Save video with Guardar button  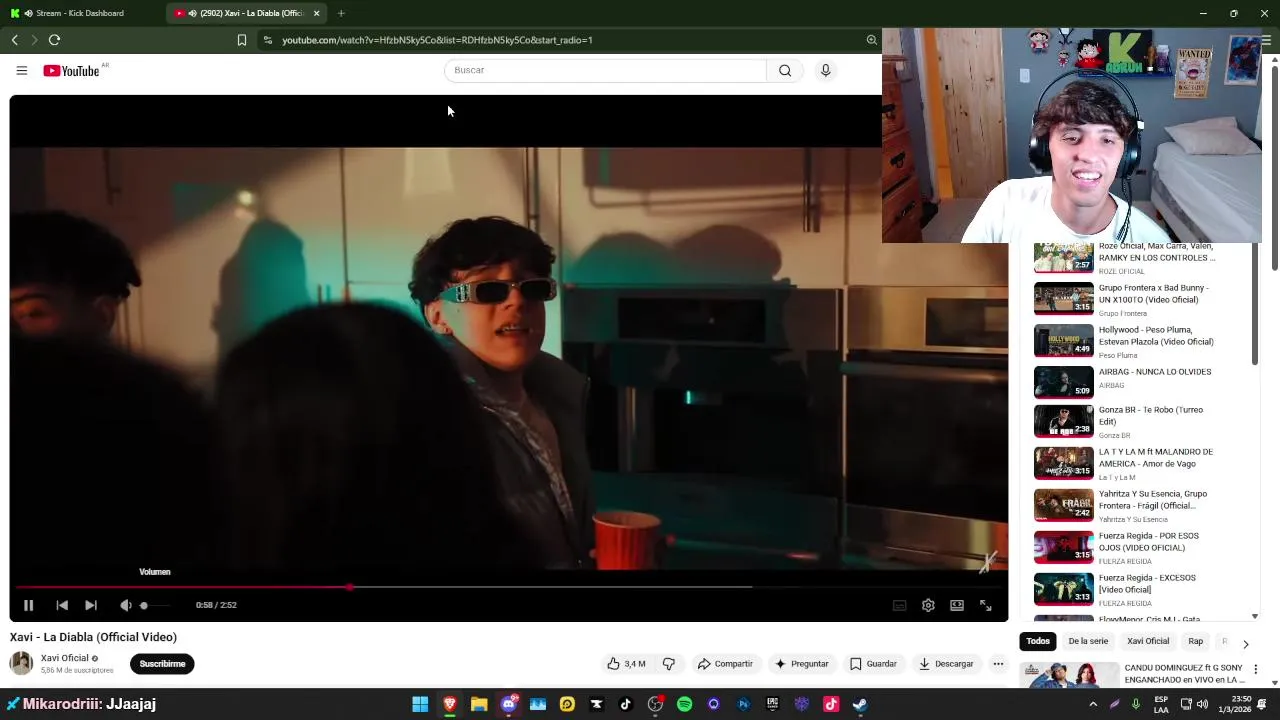click(873, 664)
